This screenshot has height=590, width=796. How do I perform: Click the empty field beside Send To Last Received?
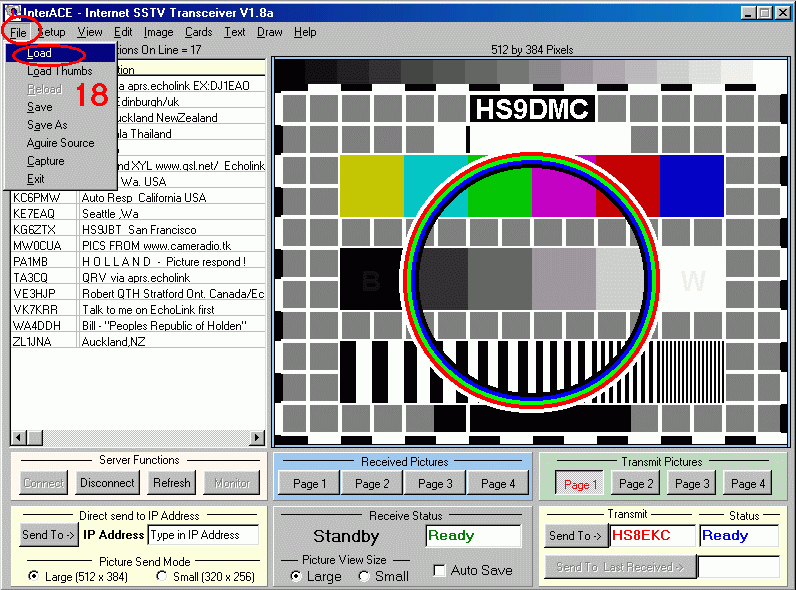point(739,567)
